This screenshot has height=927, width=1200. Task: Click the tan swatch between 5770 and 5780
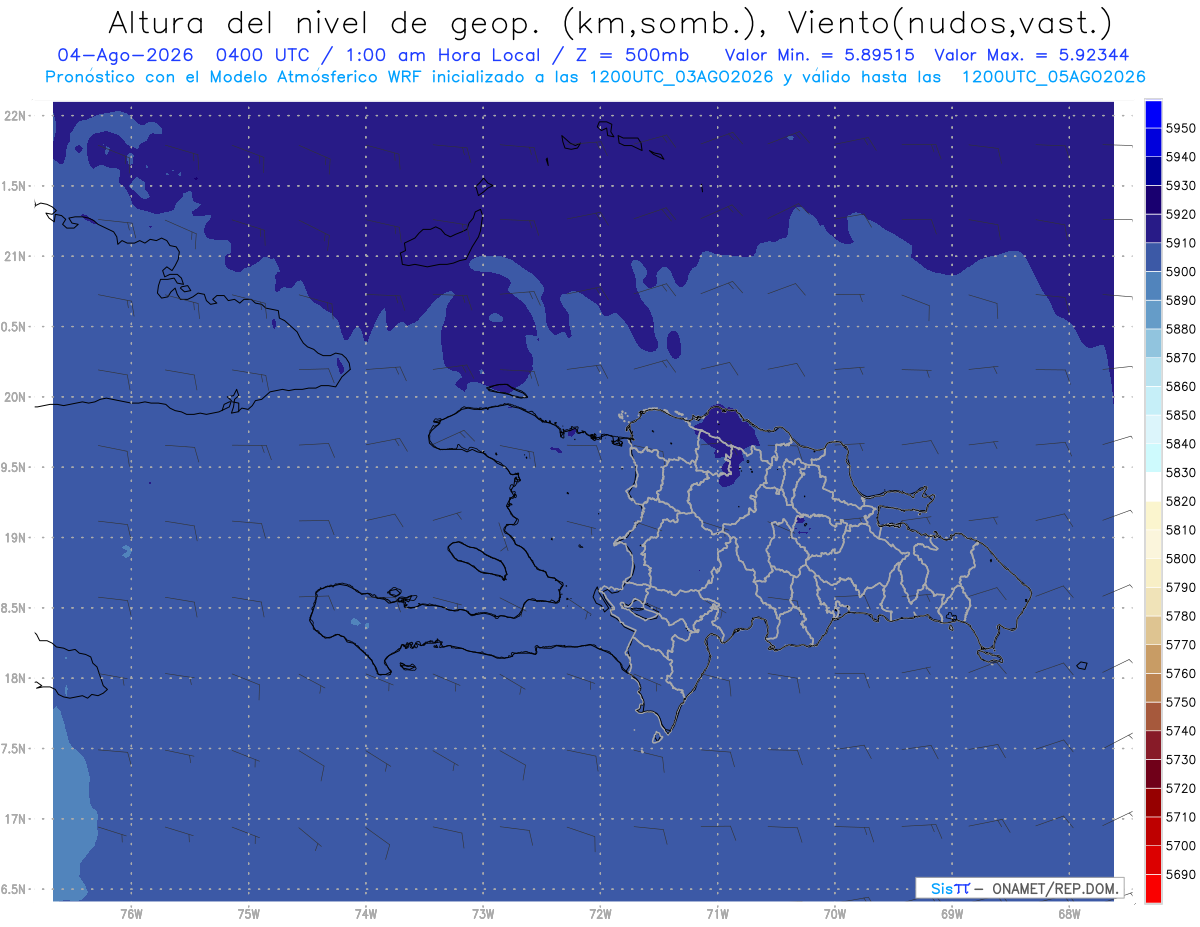pos(1152,630)
